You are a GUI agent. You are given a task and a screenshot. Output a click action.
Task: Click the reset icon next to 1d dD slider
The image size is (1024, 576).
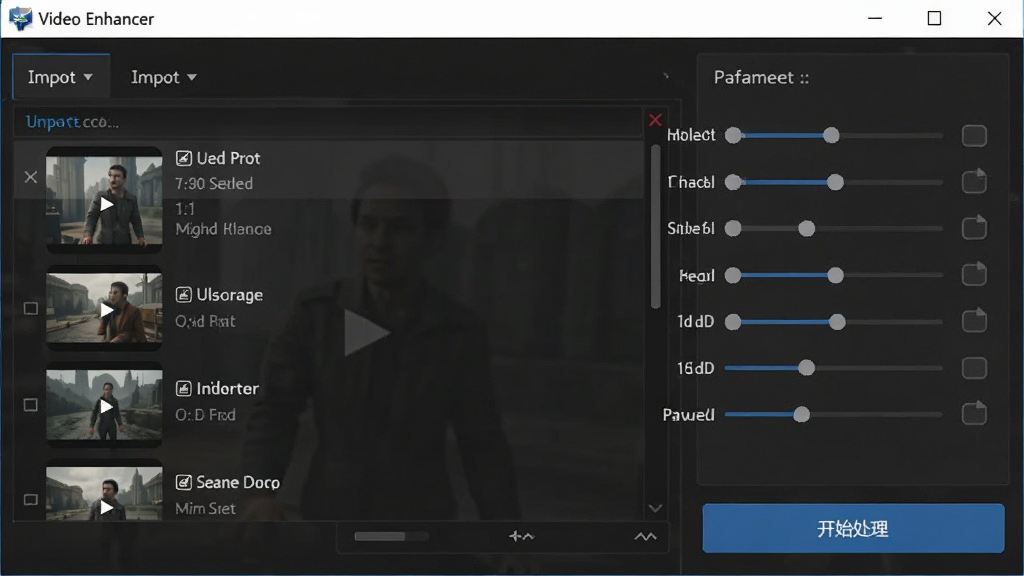point(974,320)
